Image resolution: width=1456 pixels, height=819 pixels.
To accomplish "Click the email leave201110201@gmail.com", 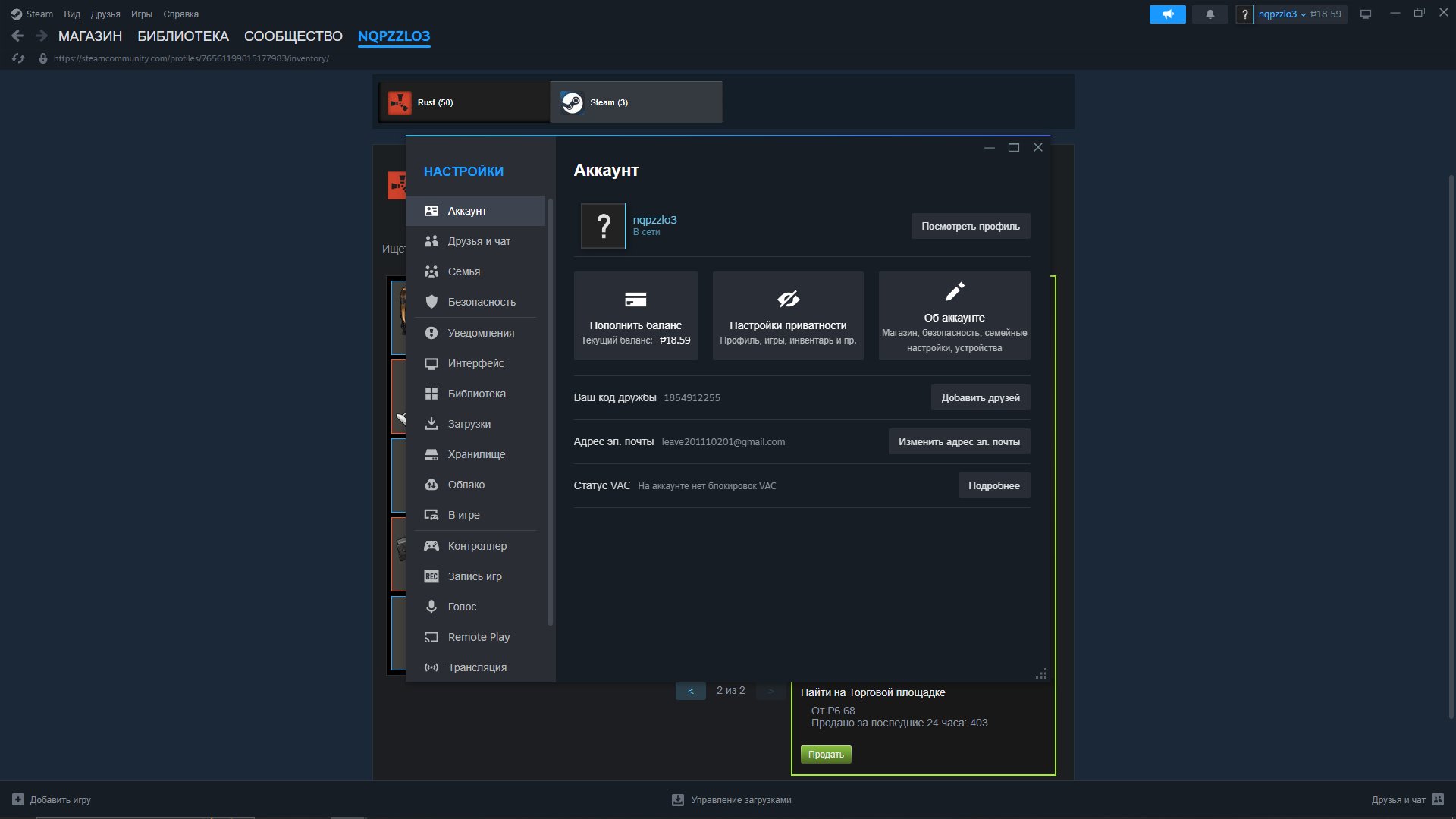I will click(x=723, y=441).
